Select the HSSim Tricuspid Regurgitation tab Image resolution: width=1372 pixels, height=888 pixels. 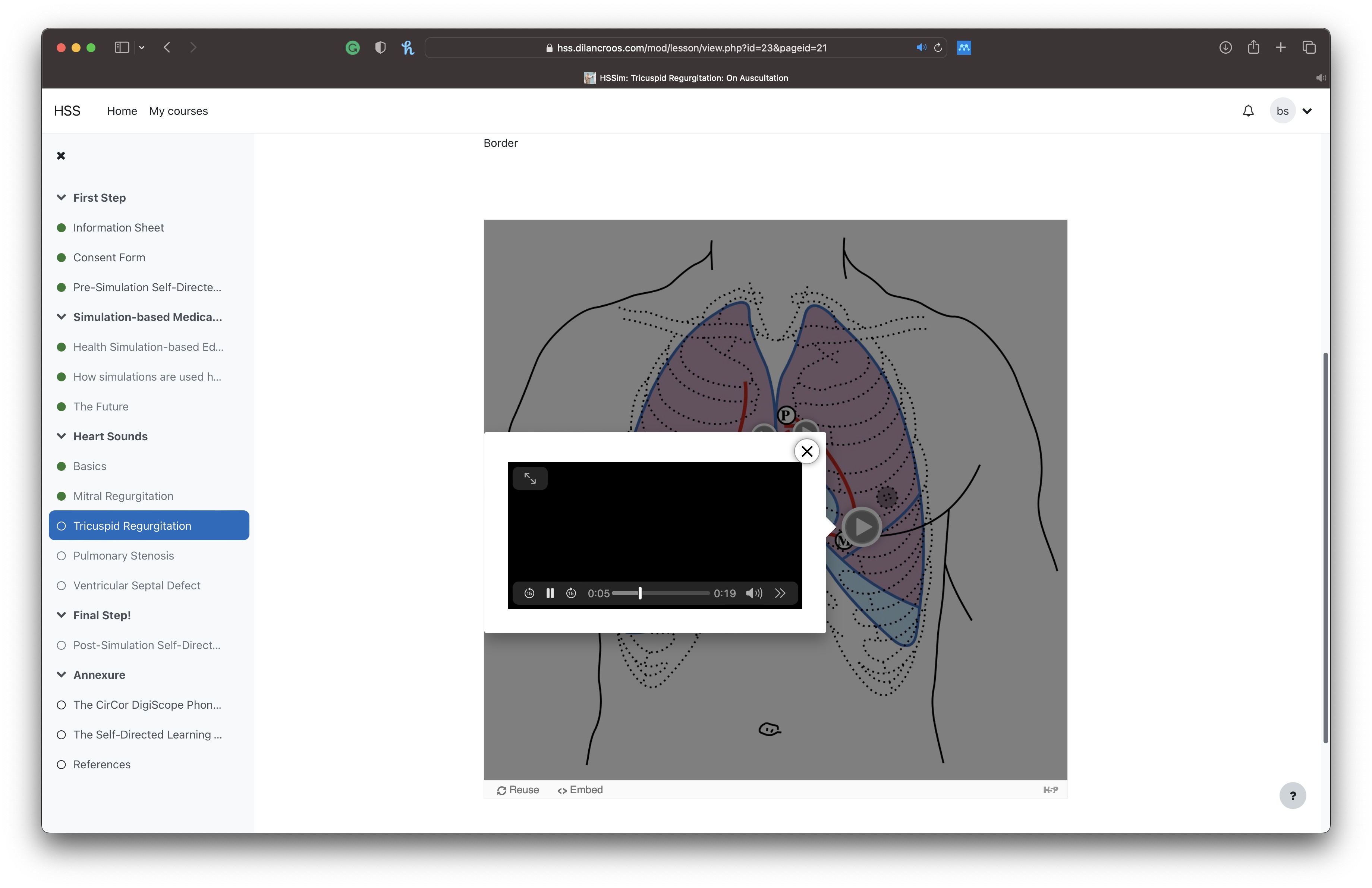pyautogui.click(x=686, y=78)
